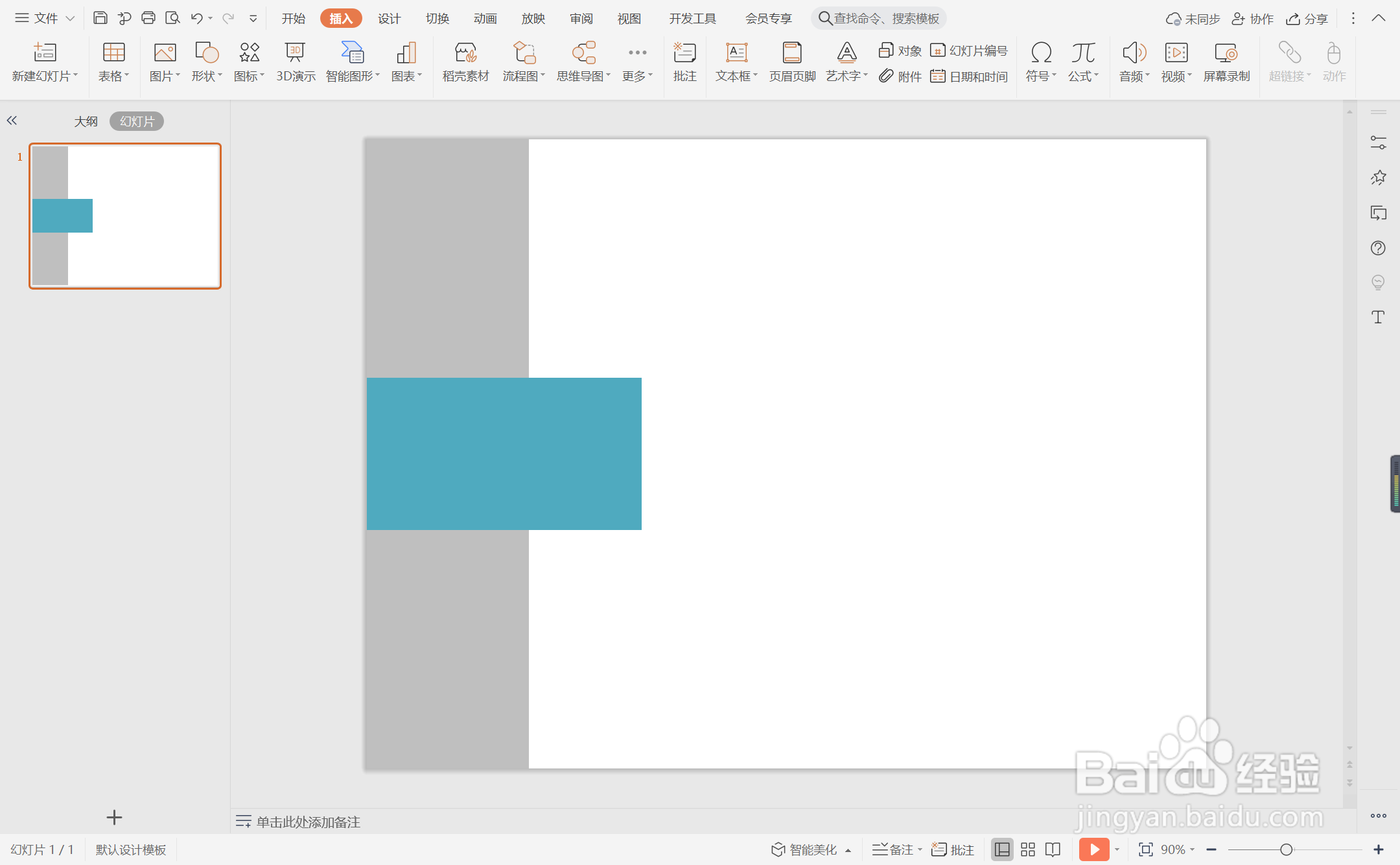Insert a text box from the ribbon

point(736,61)
